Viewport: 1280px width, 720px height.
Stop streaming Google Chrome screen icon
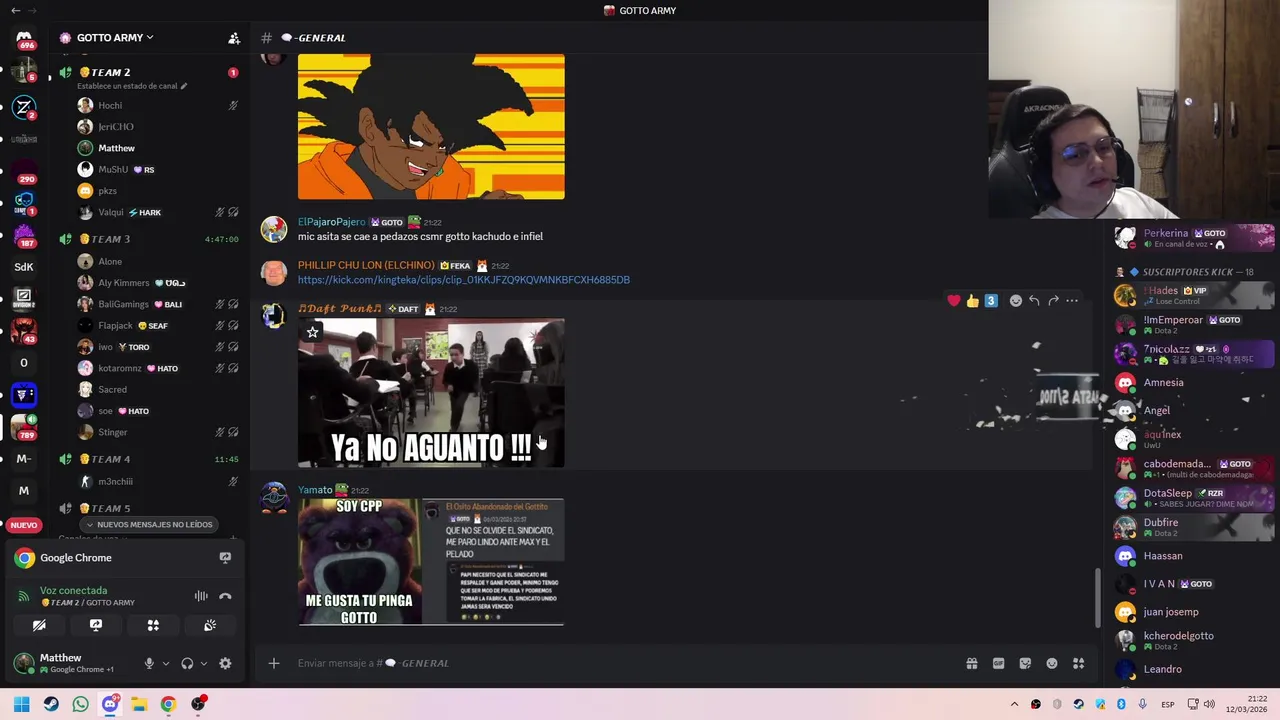click(x=225, y=558)
